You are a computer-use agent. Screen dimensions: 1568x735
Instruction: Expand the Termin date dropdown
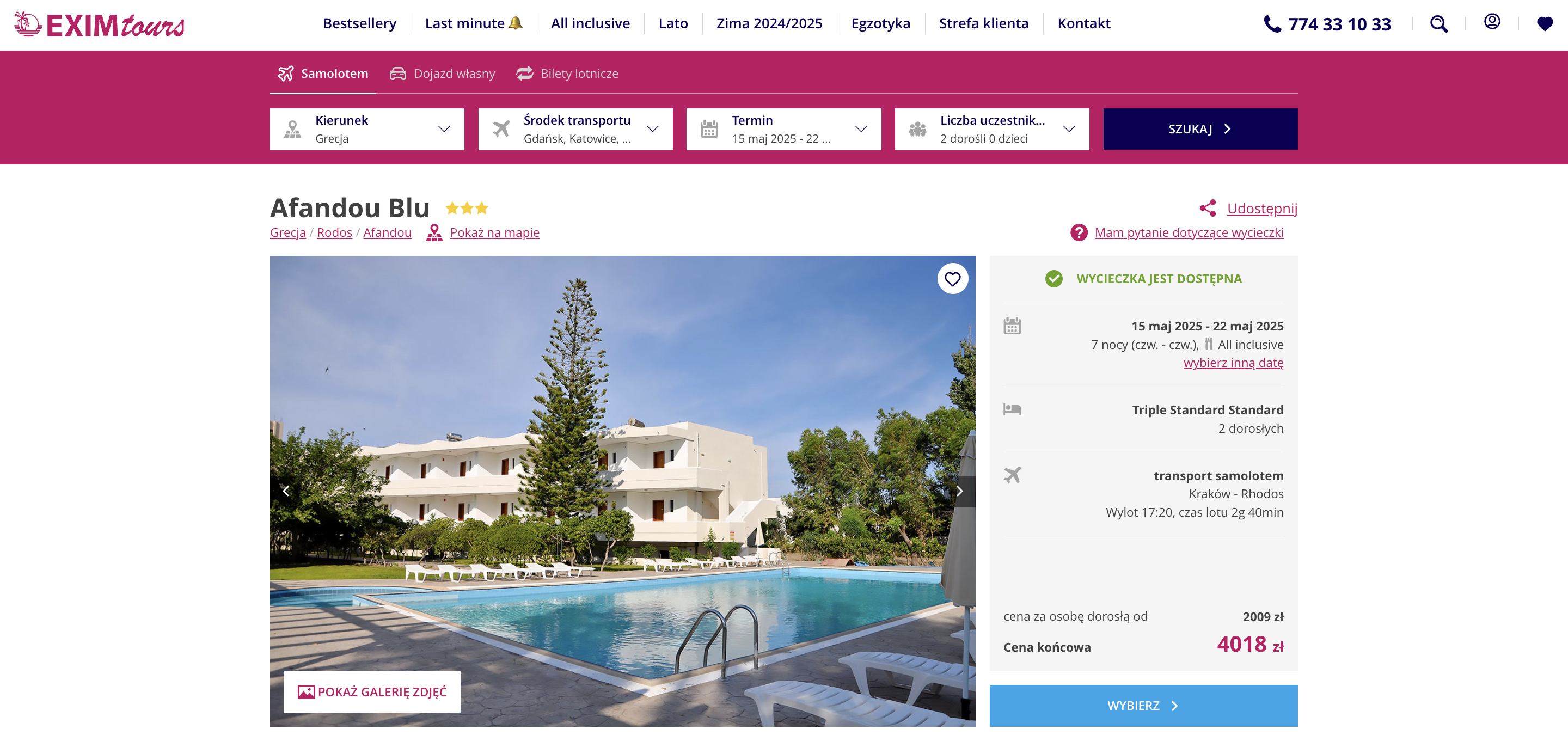(783, 129)
